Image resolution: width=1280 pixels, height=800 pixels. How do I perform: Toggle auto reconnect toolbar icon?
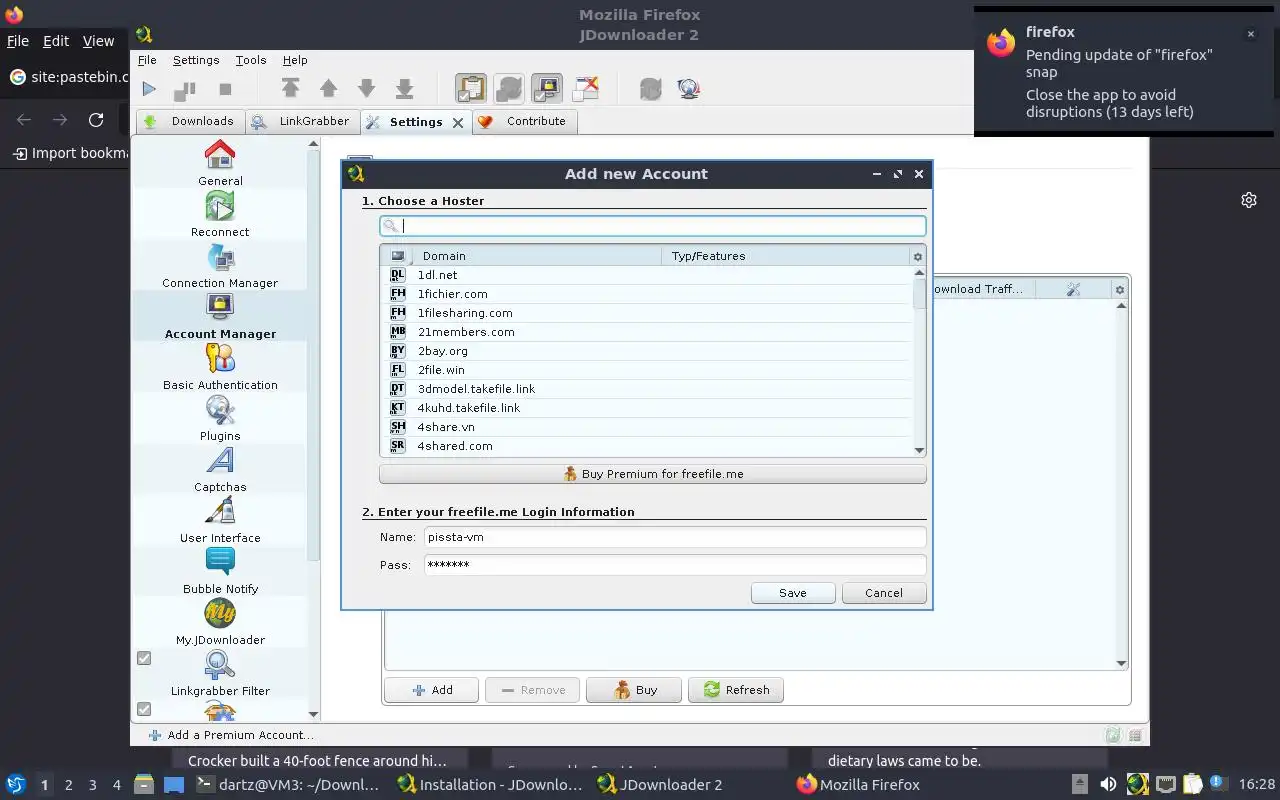coord(508,89)
